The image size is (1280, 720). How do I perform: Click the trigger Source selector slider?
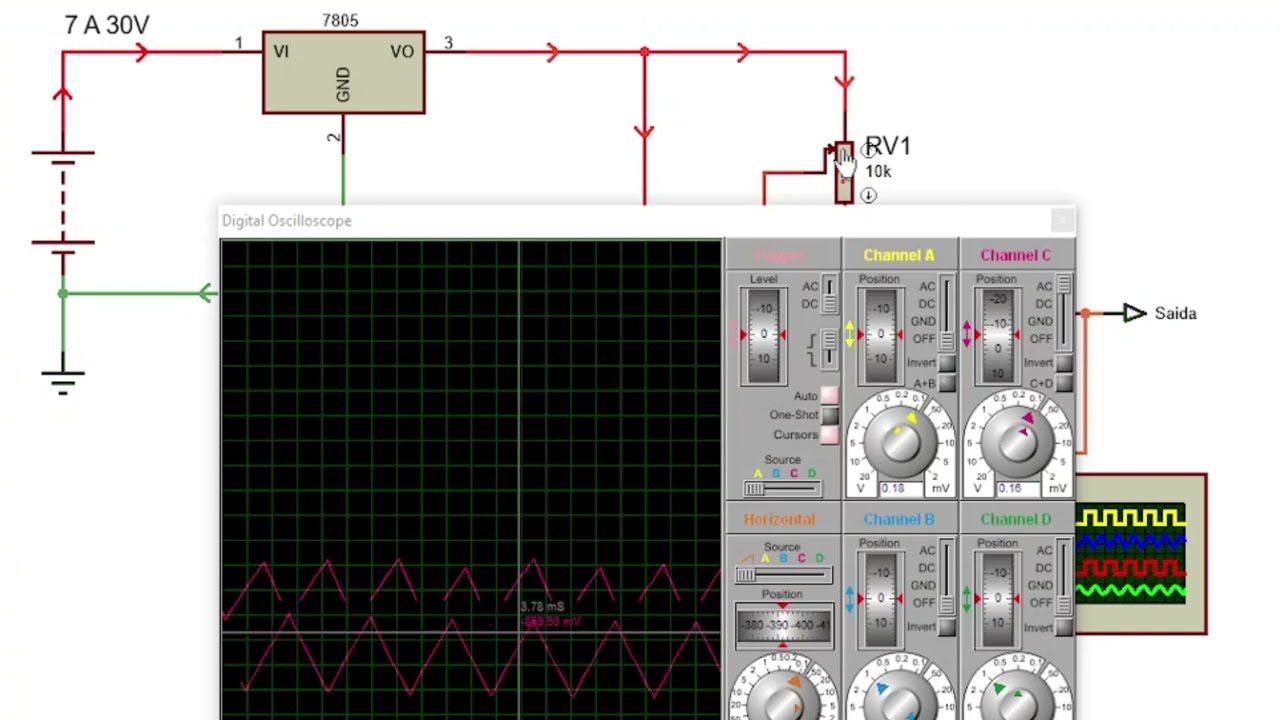[782, 488]
